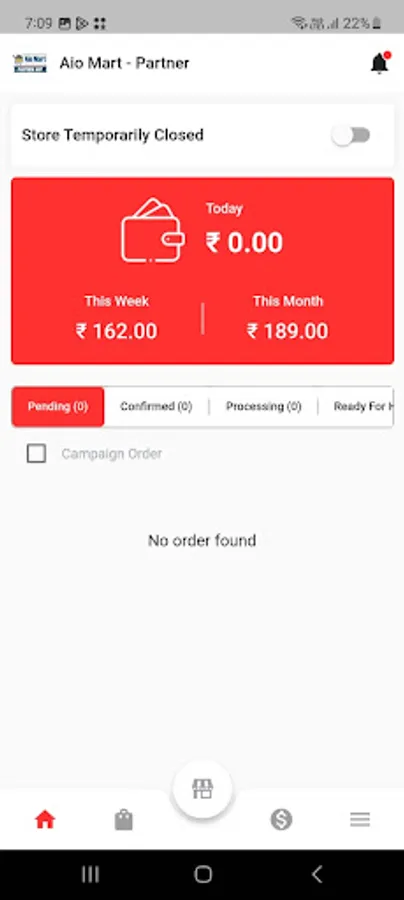Switch to the Confirmed (0) tab
Image resolution: width=404 pixels, height=900 pixels.
[156, 406]
